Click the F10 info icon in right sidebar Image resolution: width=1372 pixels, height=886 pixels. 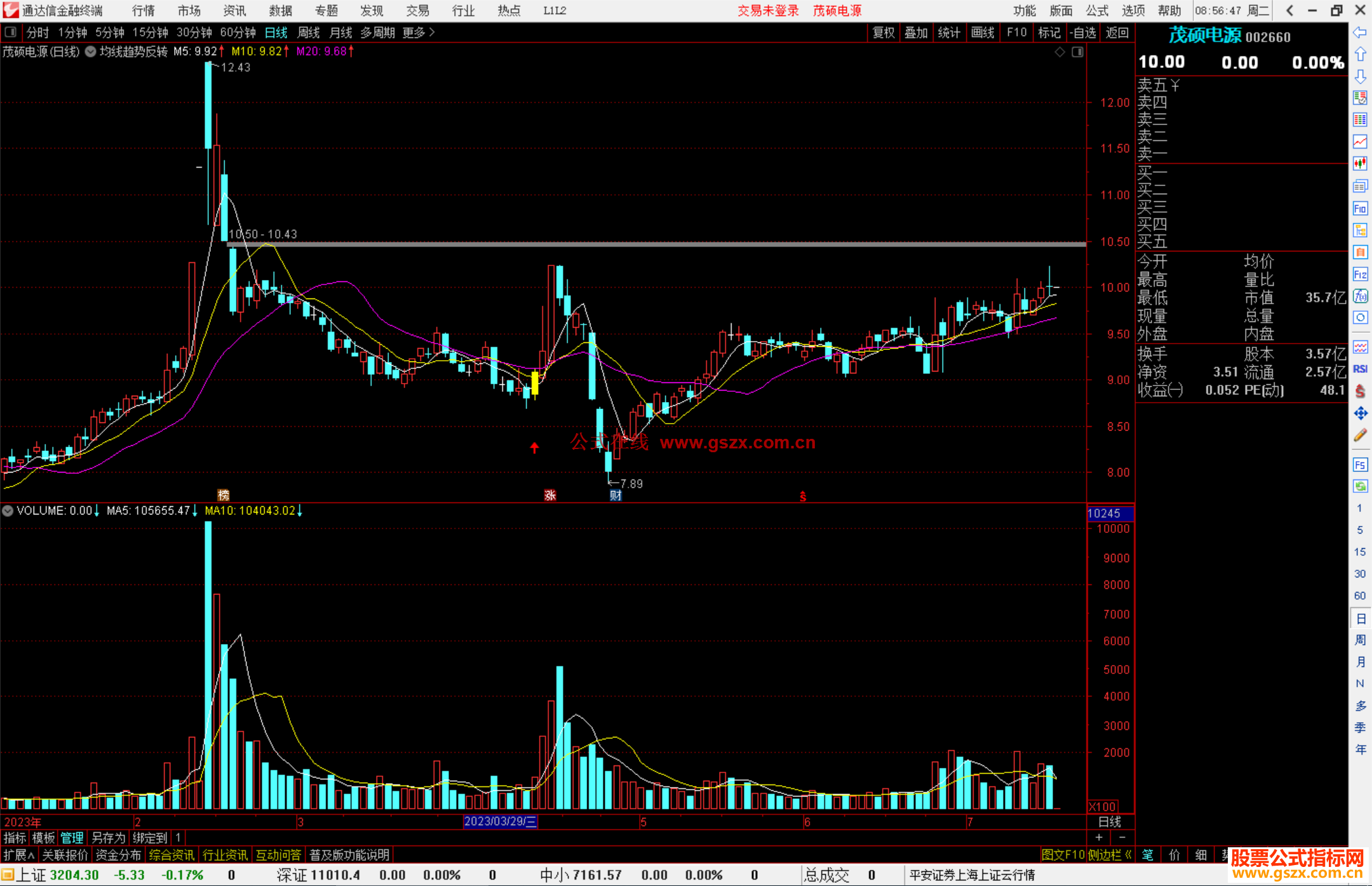coord(1360,208)
